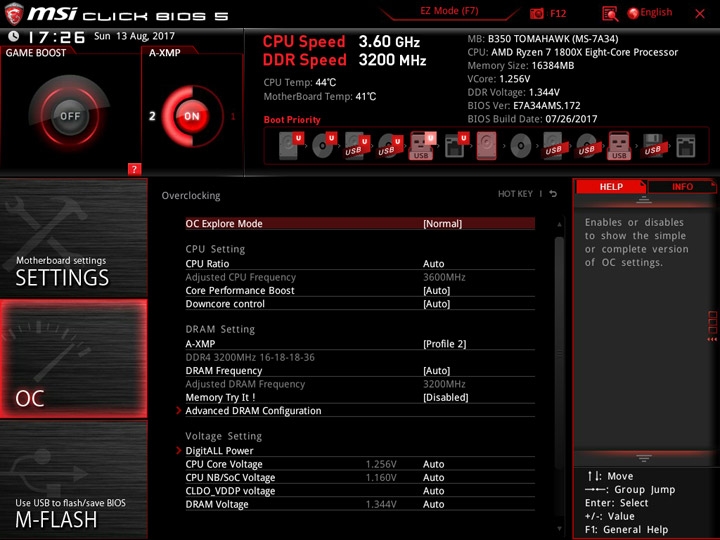The height and width of the screenshot is (540, 720).
Task: Pick the legacy USB hard disk boot icon
Action: [553, 146]
